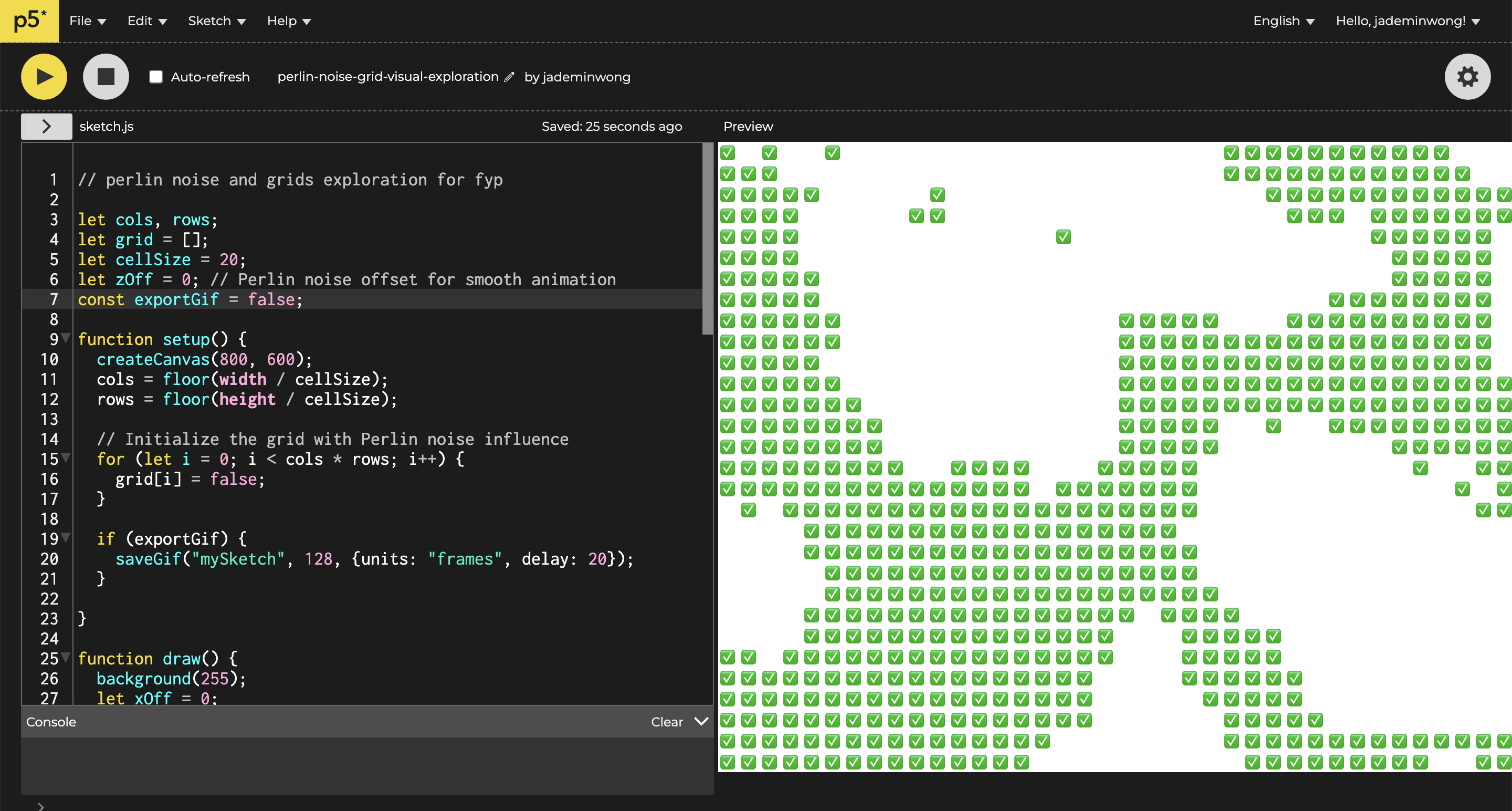Fold the setup function at line 9
The width and height of the screenshot is (1512, 811).
click(66, 338)
